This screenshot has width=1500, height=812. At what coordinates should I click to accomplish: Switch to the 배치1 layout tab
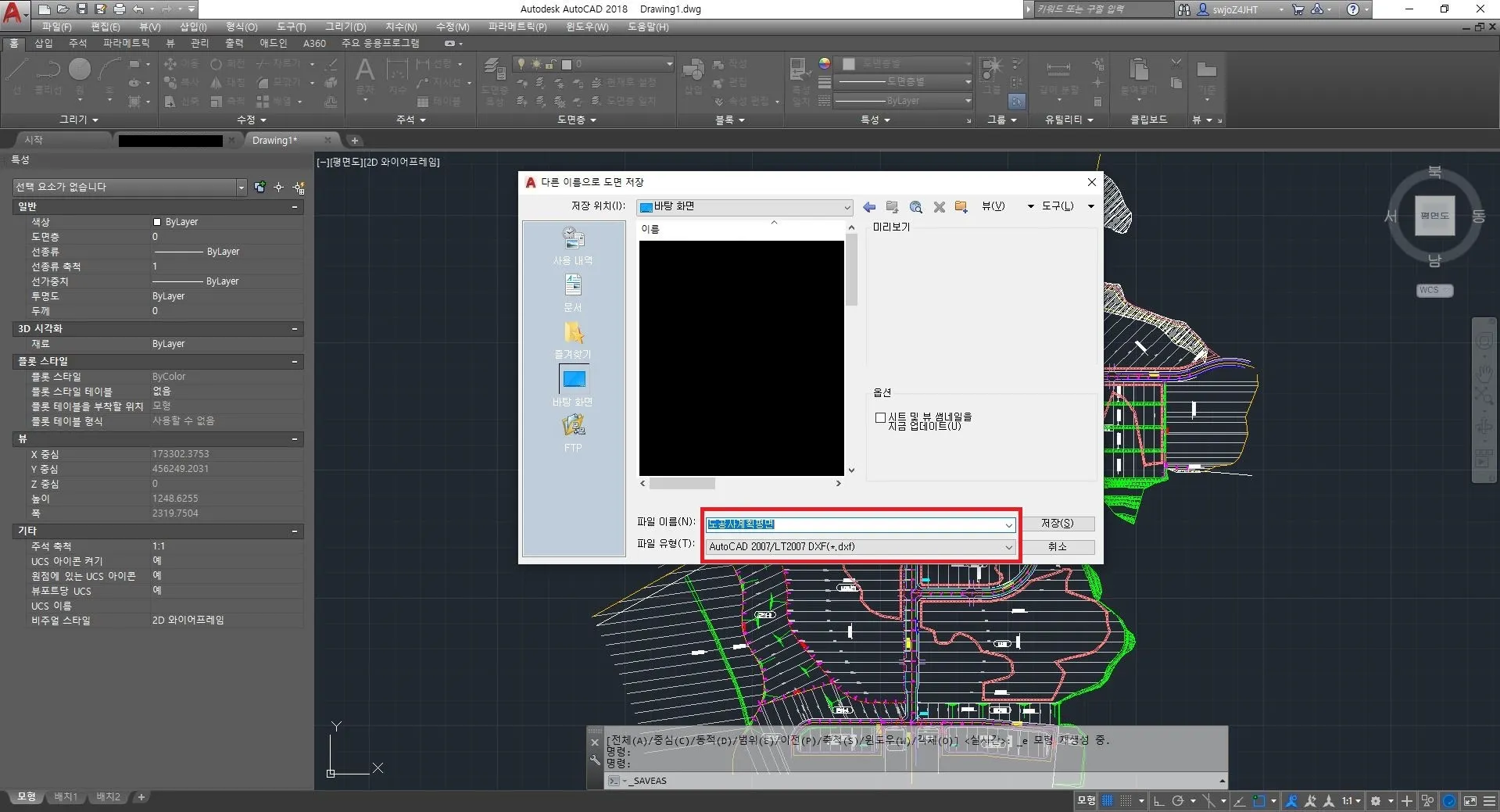pos(66,797)
